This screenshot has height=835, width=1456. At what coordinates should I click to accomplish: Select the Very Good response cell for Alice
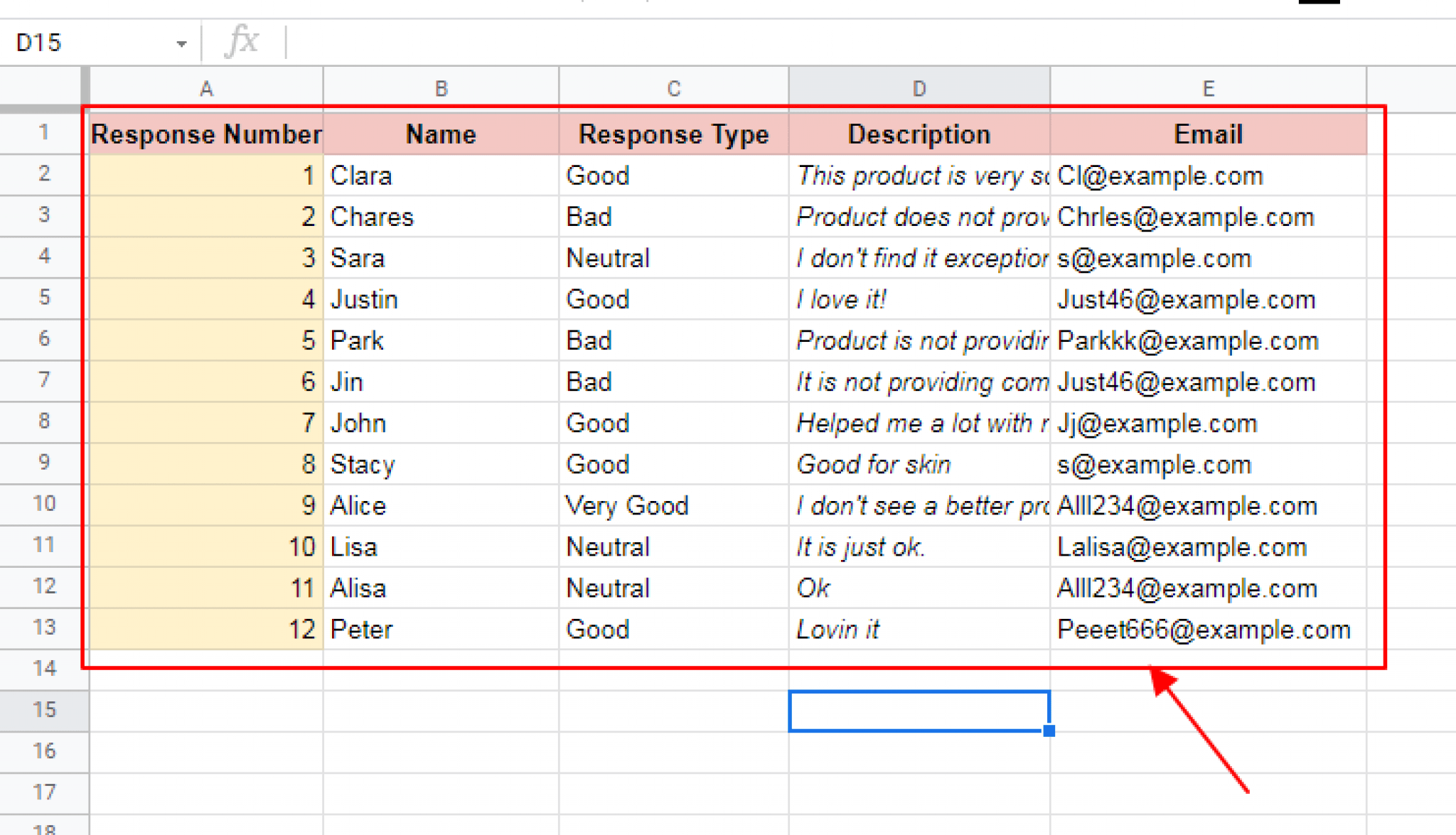click(673, 505)
